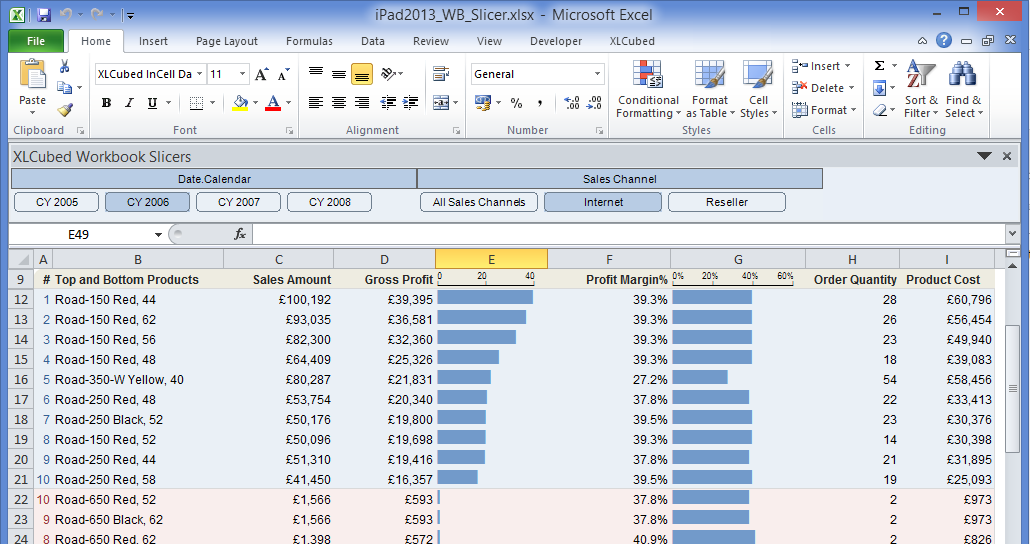Screen dimensions: 1030x544
Task: Apply cell Borders icon
Action: pos(196,103)
